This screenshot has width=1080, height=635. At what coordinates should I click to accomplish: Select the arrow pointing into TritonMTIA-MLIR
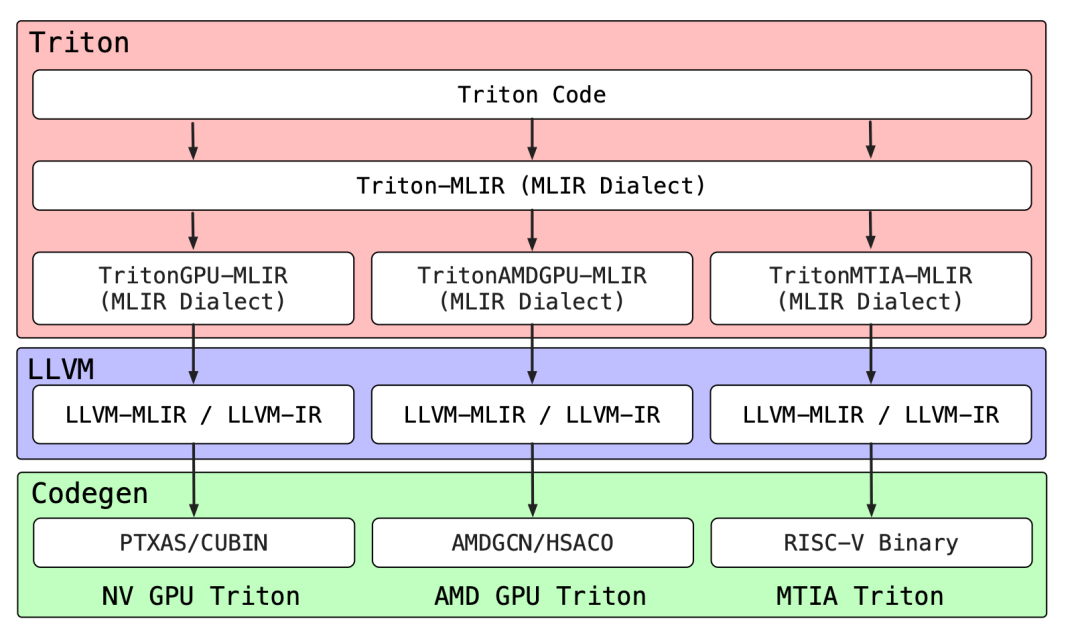tap(870, 230)
